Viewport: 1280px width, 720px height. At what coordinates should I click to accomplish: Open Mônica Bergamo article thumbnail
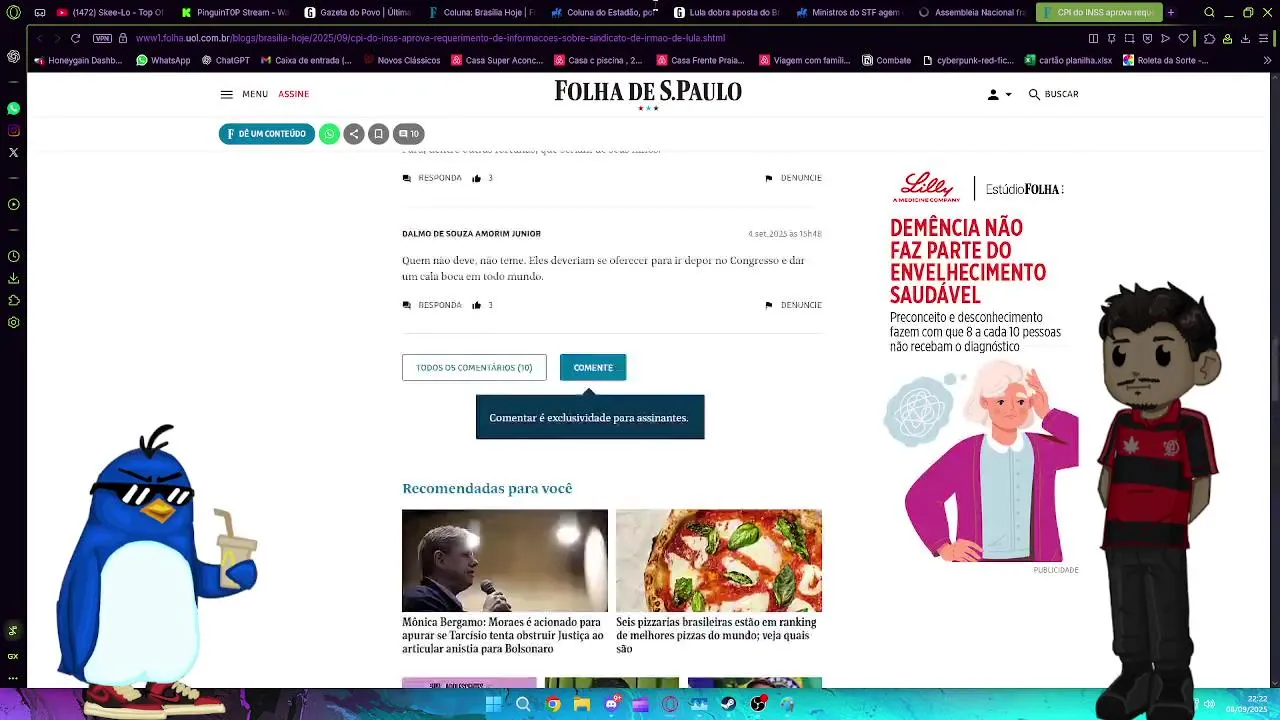[505, 561]
